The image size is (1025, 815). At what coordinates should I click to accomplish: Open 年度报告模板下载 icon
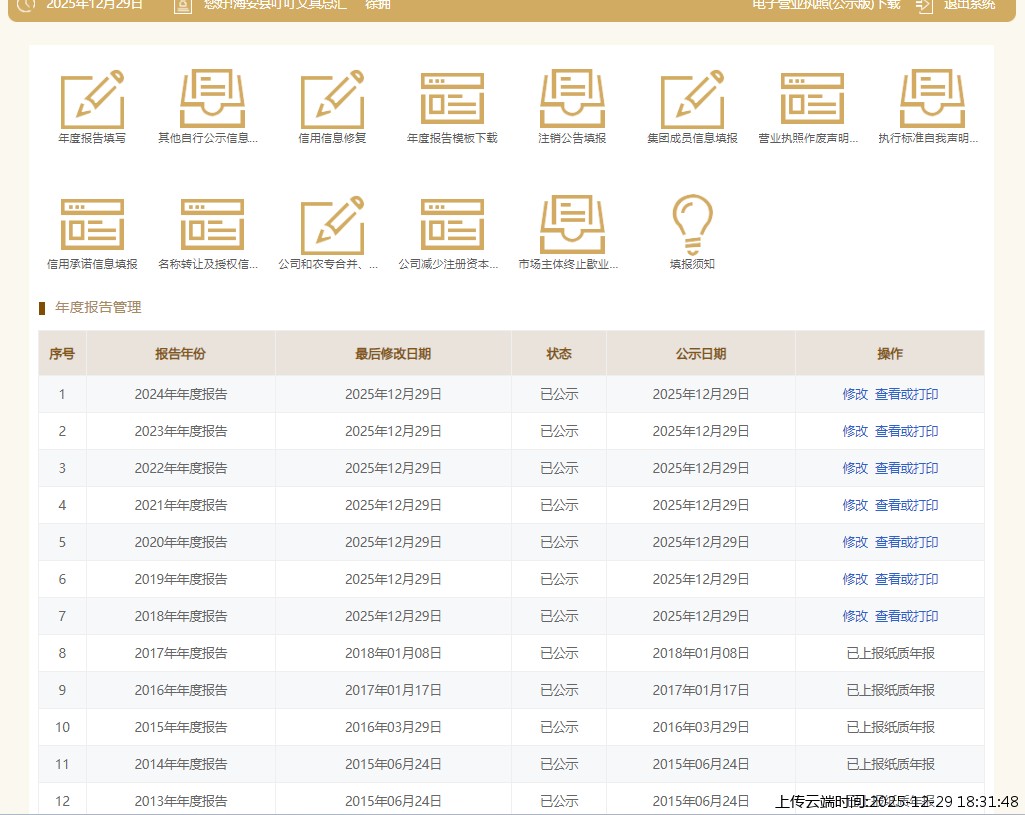click(452, 100)
